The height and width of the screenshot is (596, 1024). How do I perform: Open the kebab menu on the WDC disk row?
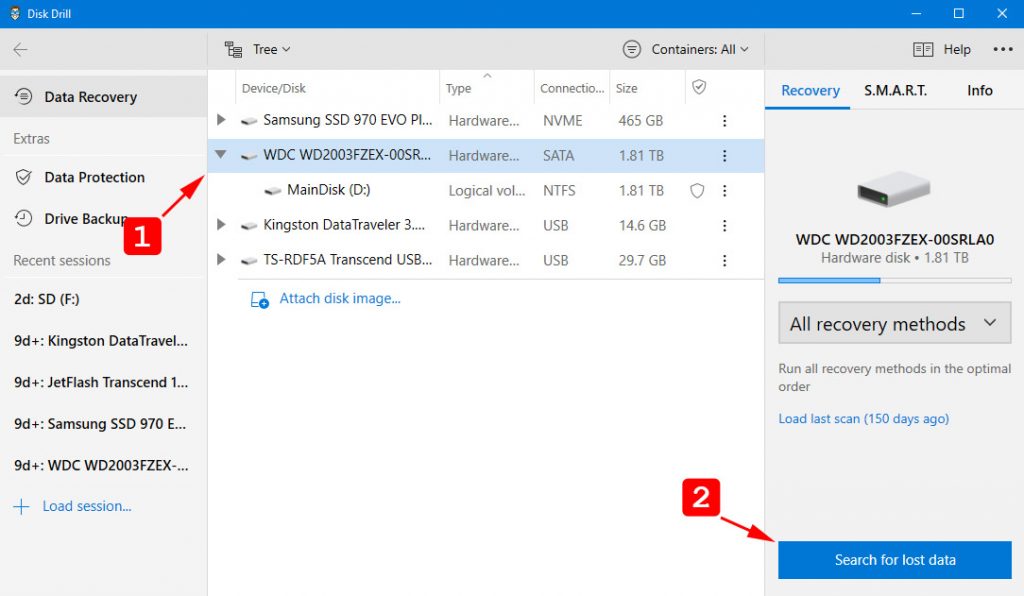coord(724,155)
